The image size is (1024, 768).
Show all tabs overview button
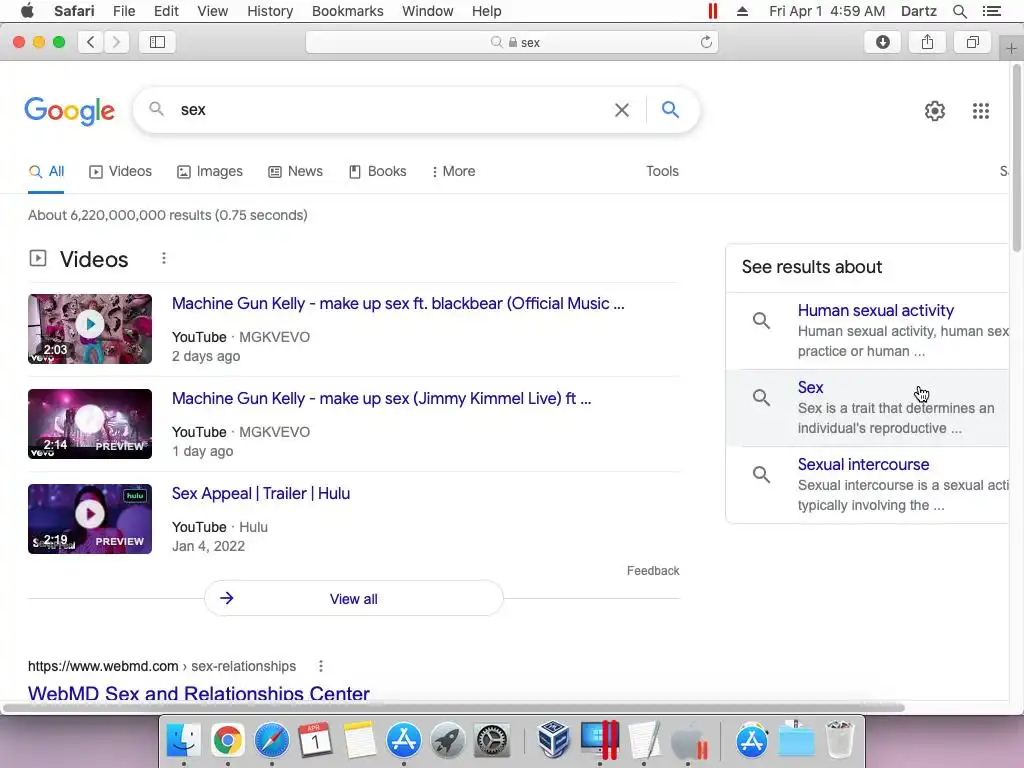[x=972, y=42]
